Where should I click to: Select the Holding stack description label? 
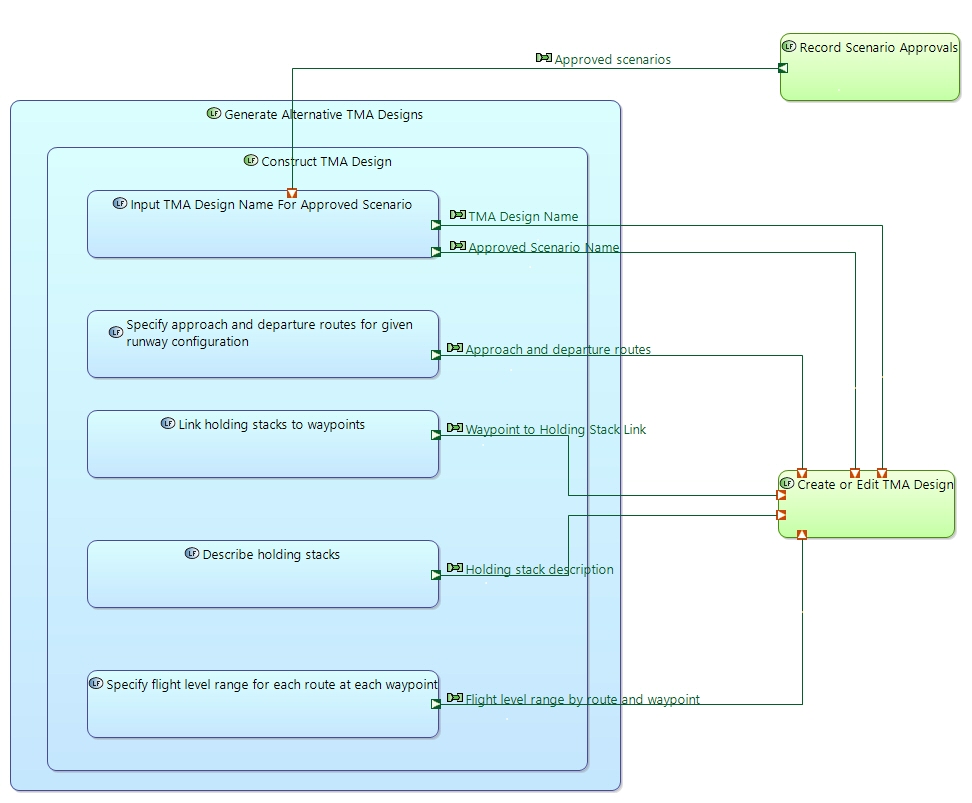[539, 570]
